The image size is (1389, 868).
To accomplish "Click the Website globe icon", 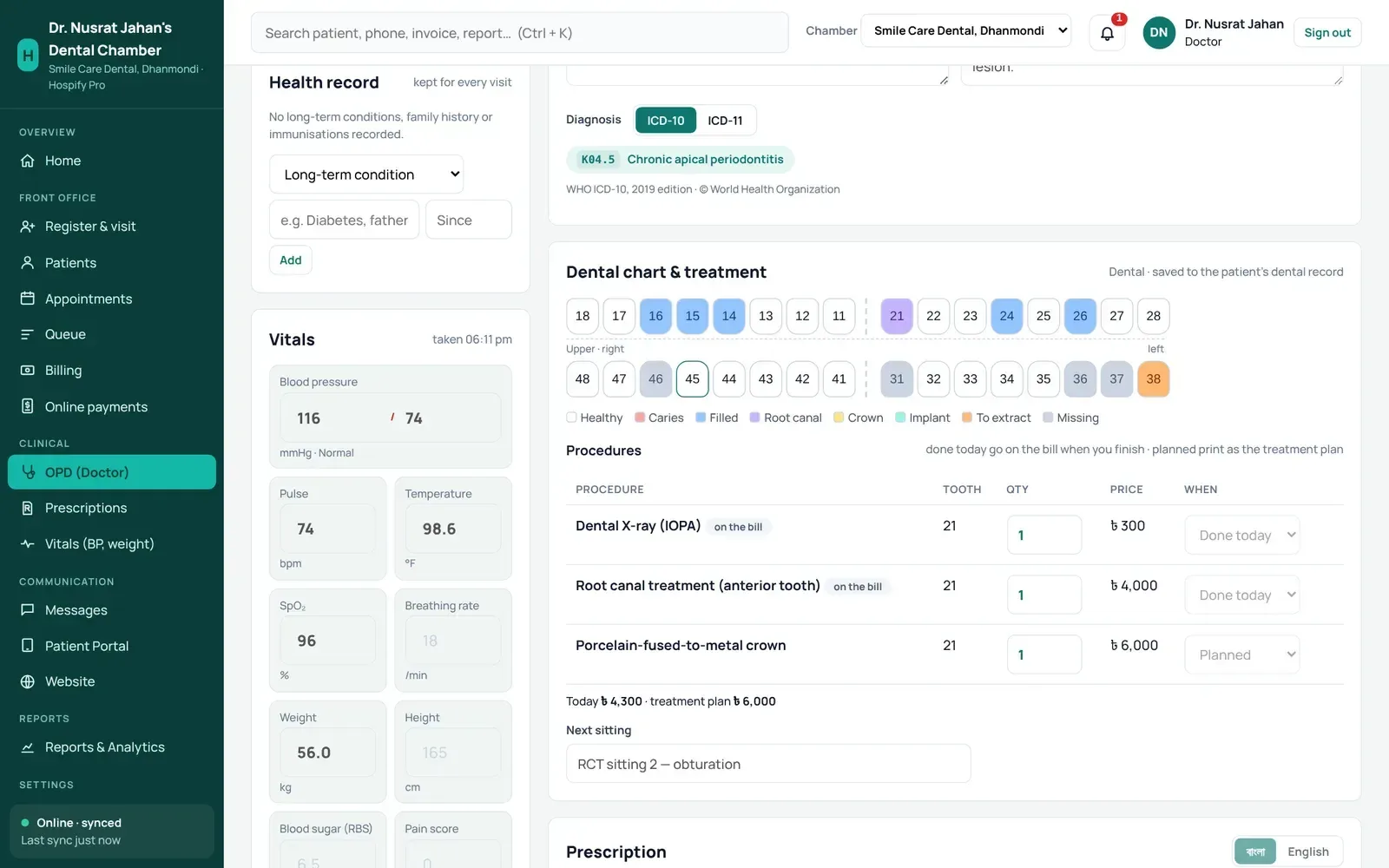I will tap(28, 681).
